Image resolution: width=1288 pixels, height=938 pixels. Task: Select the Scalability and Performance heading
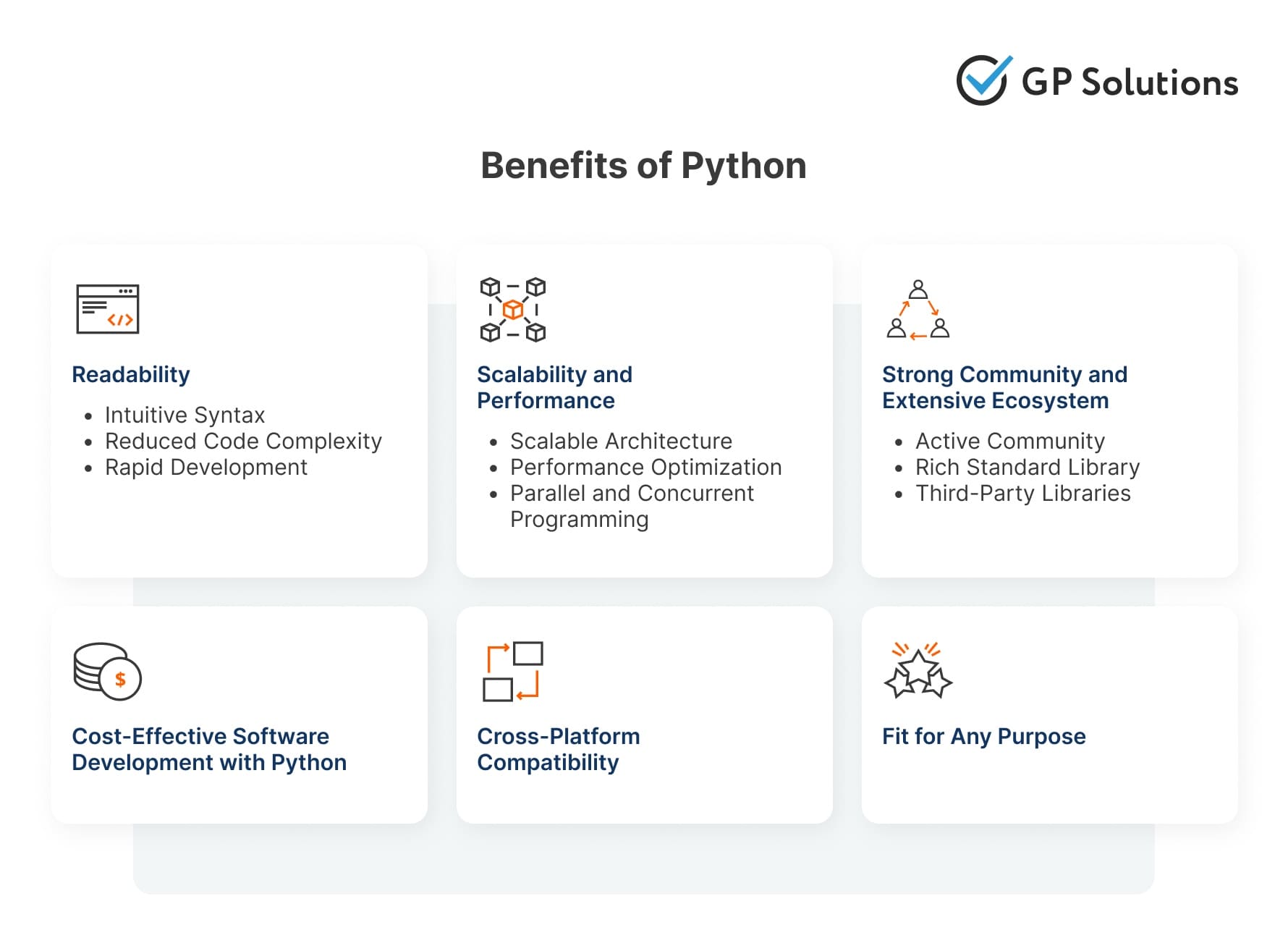coord(554,387)
